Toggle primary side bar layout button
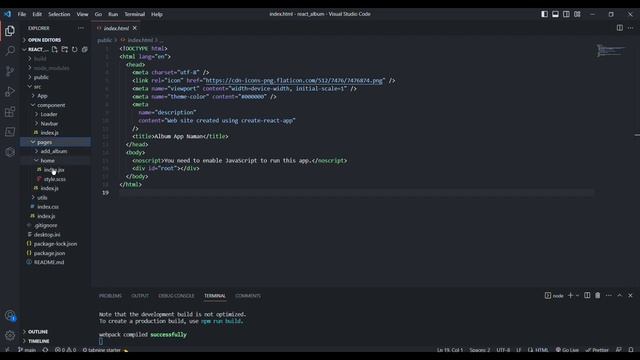This screenshot has height=360, width=640. coord(544,14)
